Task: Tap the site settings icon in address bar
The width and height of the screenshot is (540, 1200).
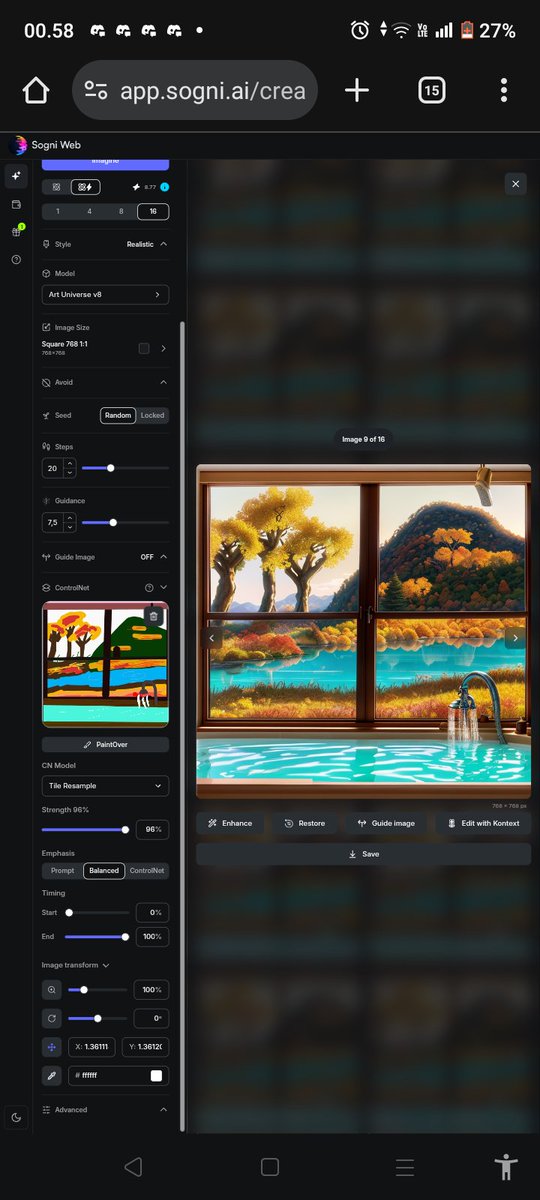Action: click(96, 91)
